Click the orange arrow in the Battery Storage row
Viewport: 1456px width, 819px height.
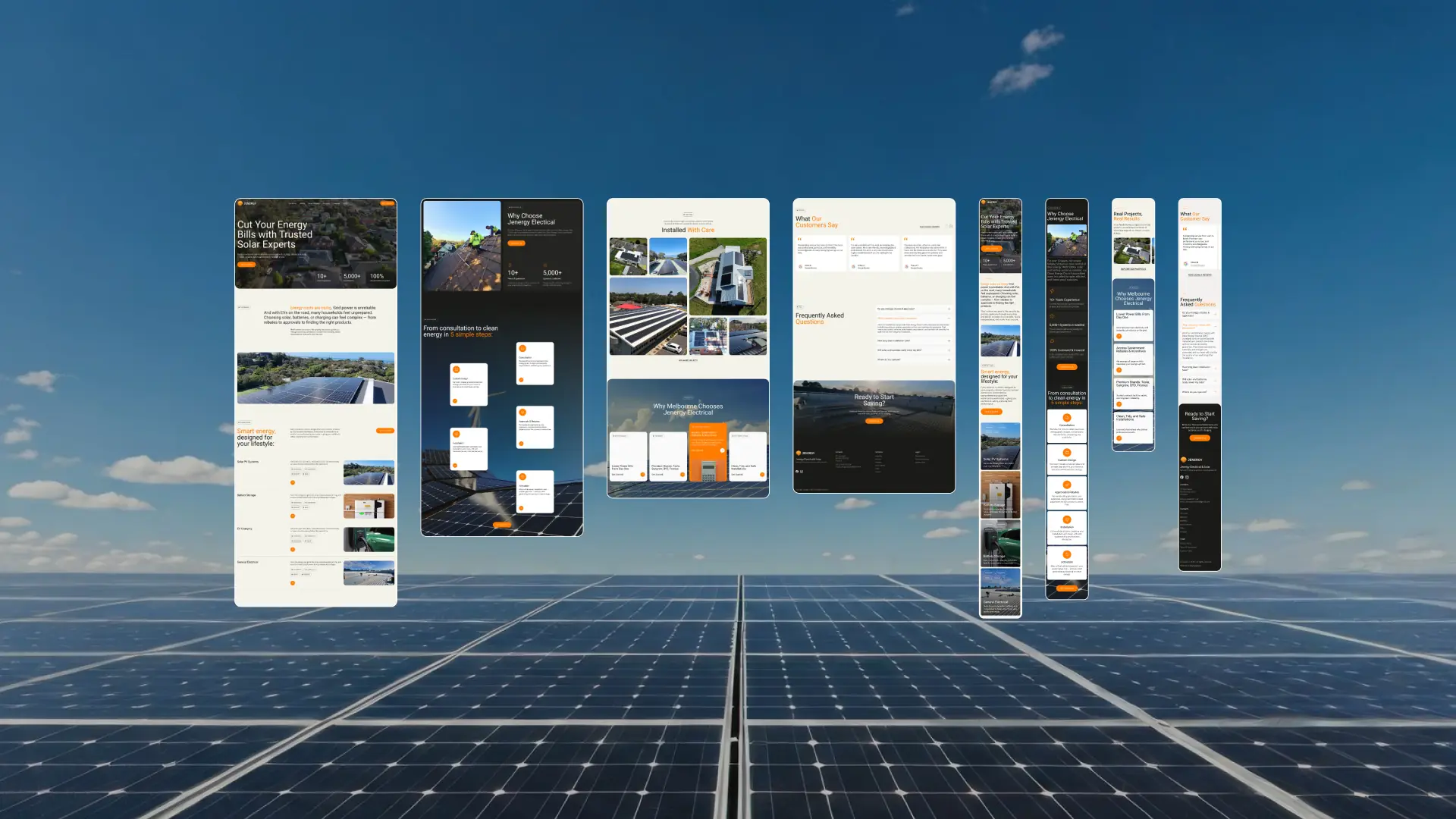pyautogui.click(x=293, y=516)
